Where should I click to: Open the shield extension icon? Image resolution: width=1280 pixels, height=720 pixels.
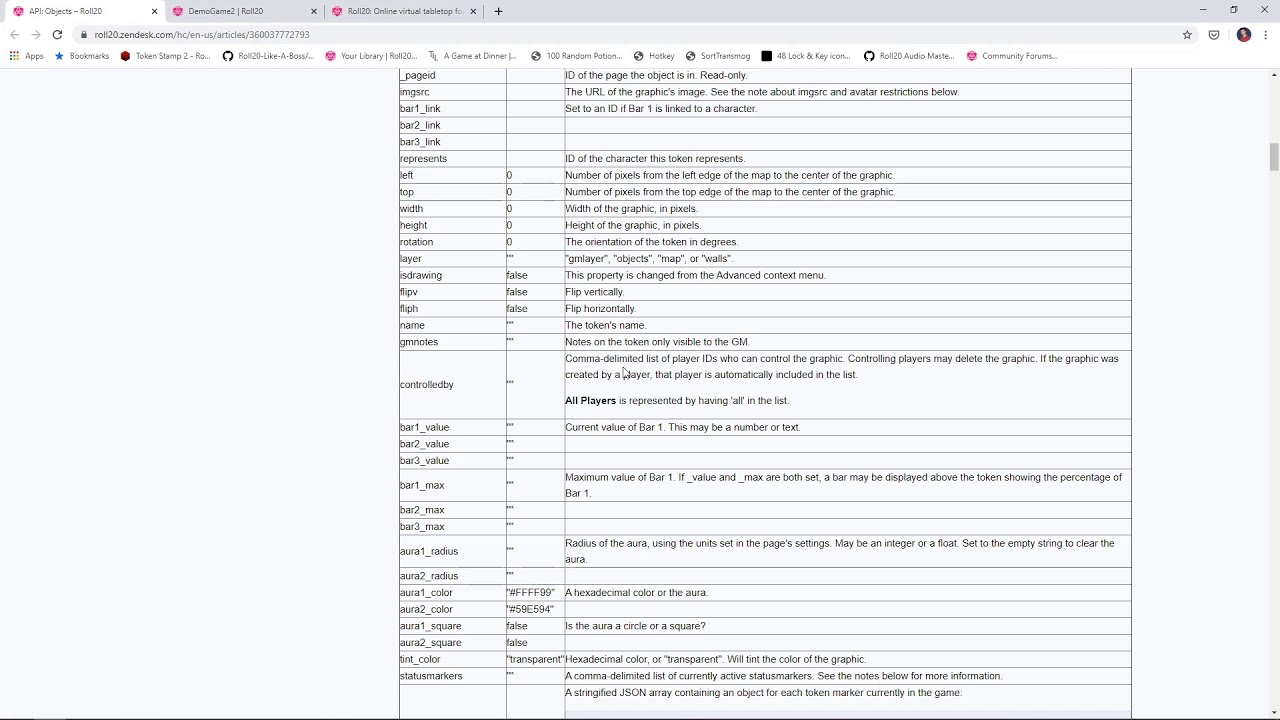point(1214,34)
